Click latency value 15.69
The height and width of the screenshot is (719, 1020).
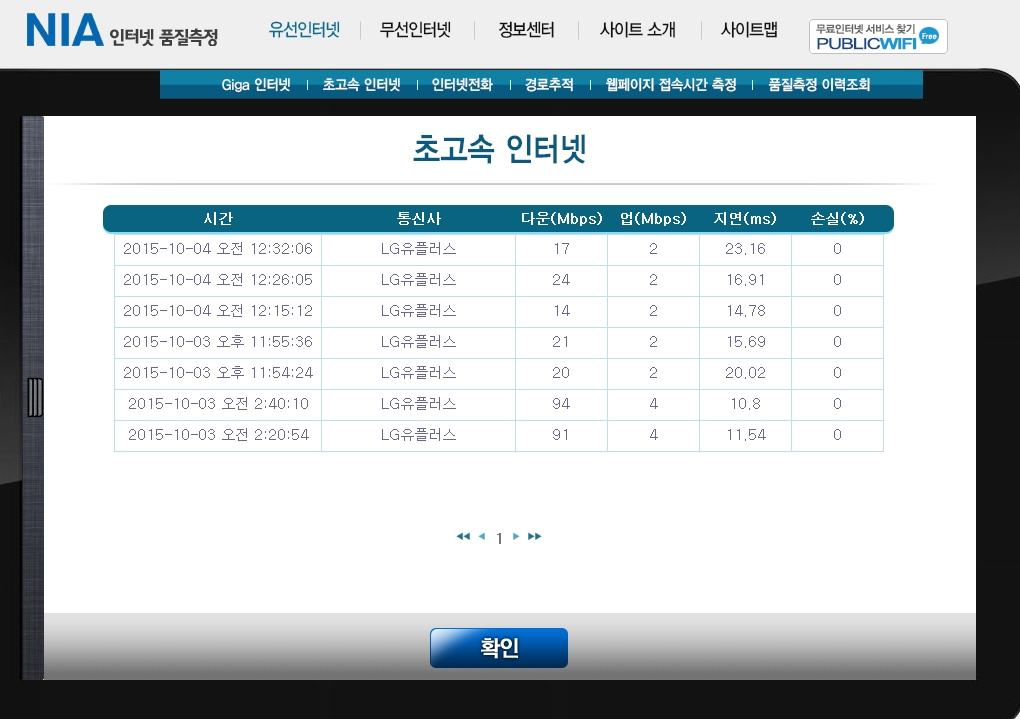tap(745, 342)
